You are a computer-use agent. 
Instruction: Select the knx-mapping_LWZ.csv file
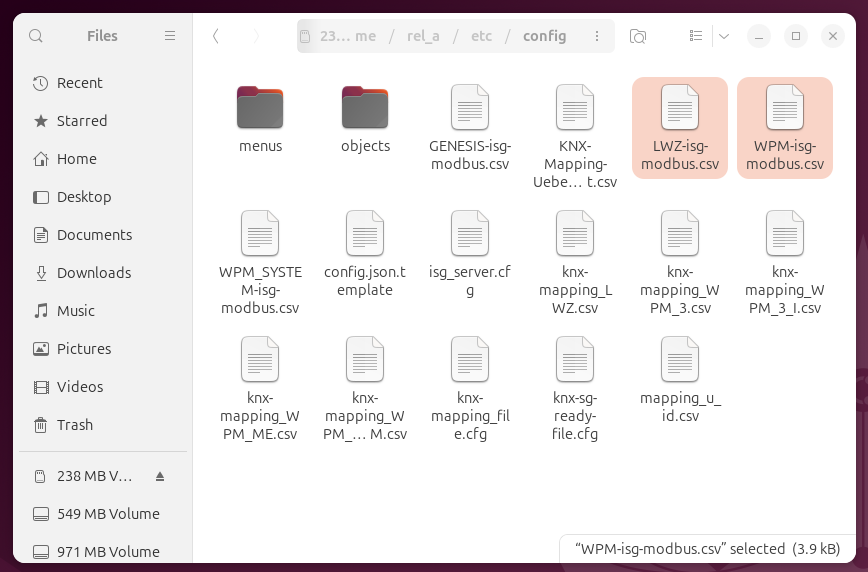click(x=575, y=262)
